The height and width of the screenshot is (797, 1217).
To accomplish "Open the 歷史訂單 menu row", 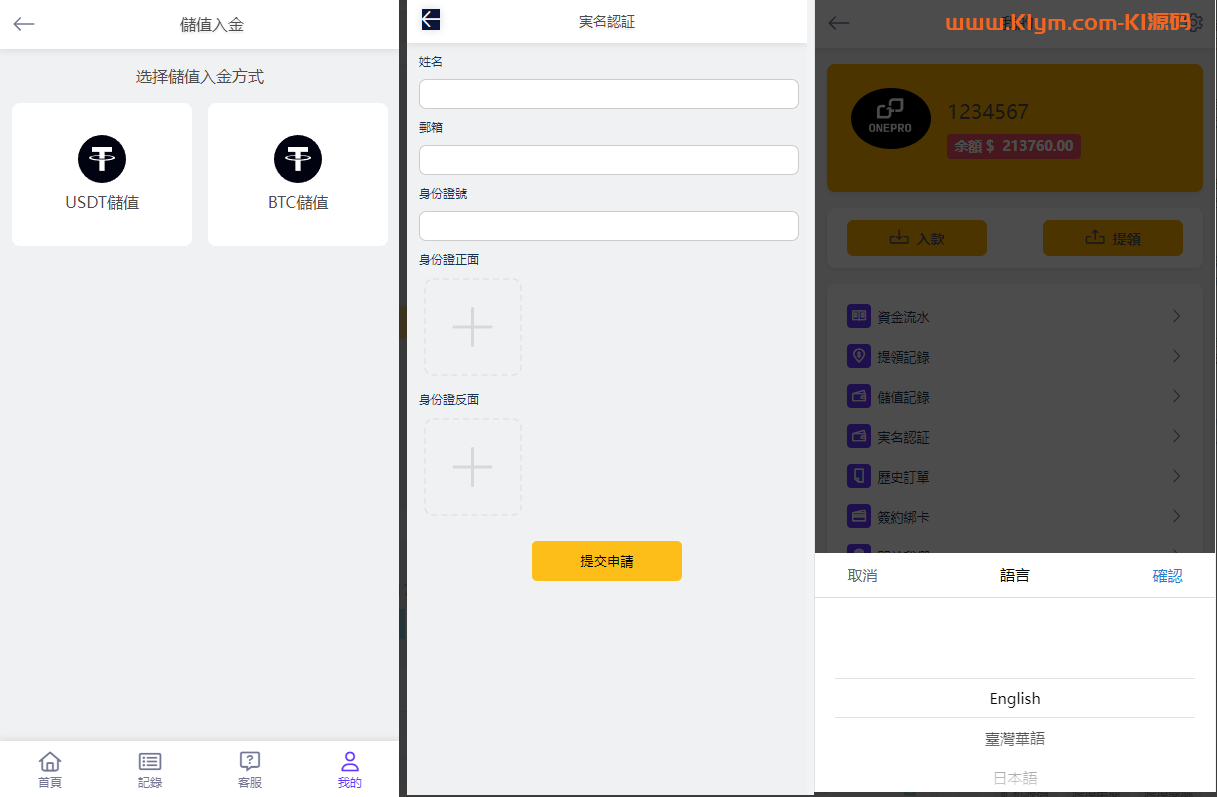I will [x=1015, y=476].
